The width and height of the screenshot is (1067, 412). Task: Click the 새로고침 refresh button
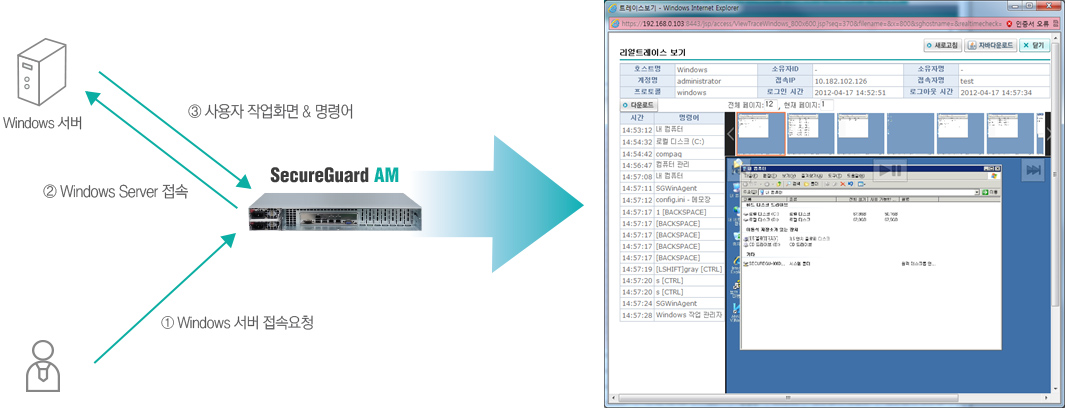(x=942, y=46)
